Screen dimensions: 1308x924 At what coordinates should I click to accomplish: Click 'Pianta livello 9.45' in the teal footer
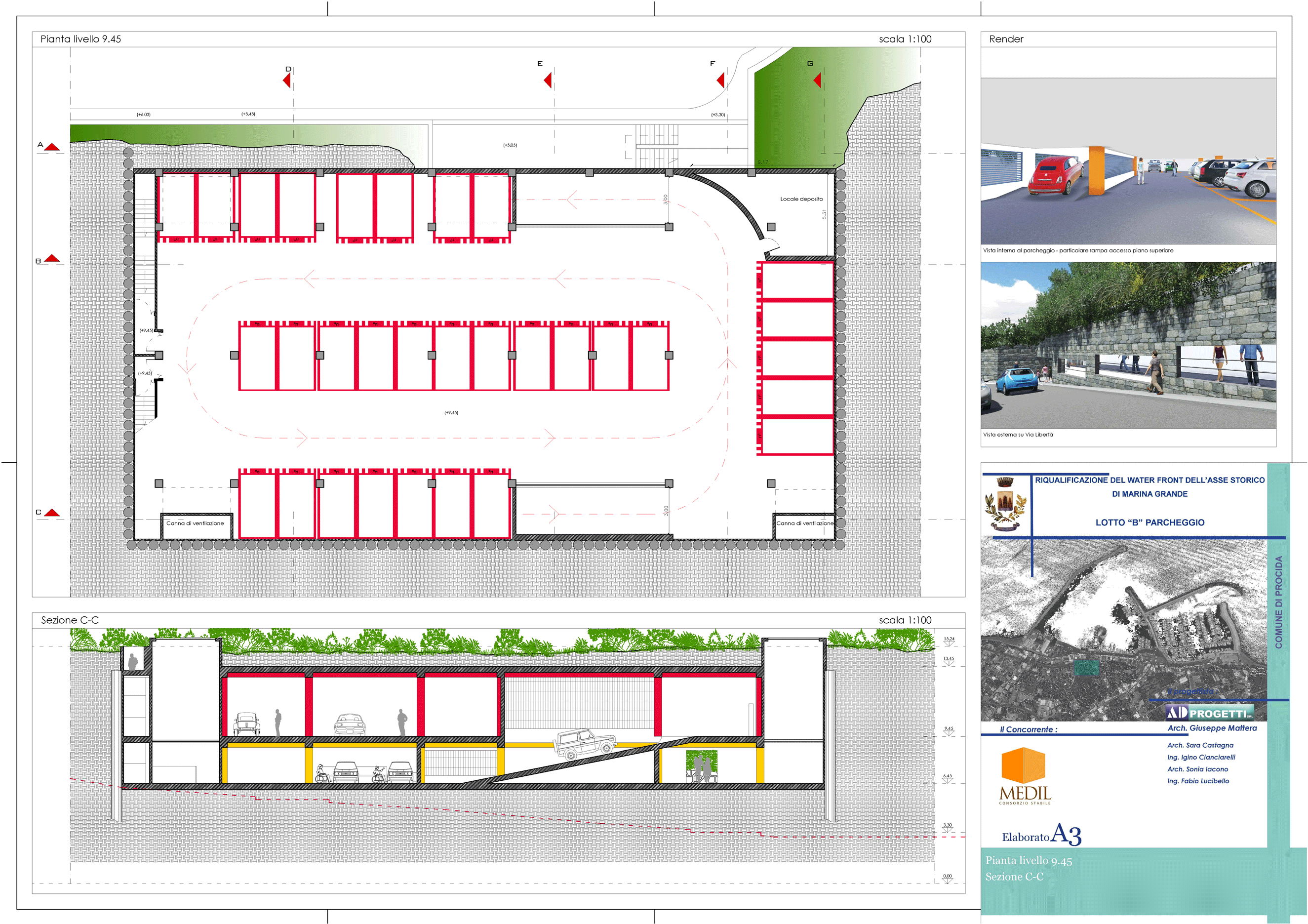coord(1029,861)
